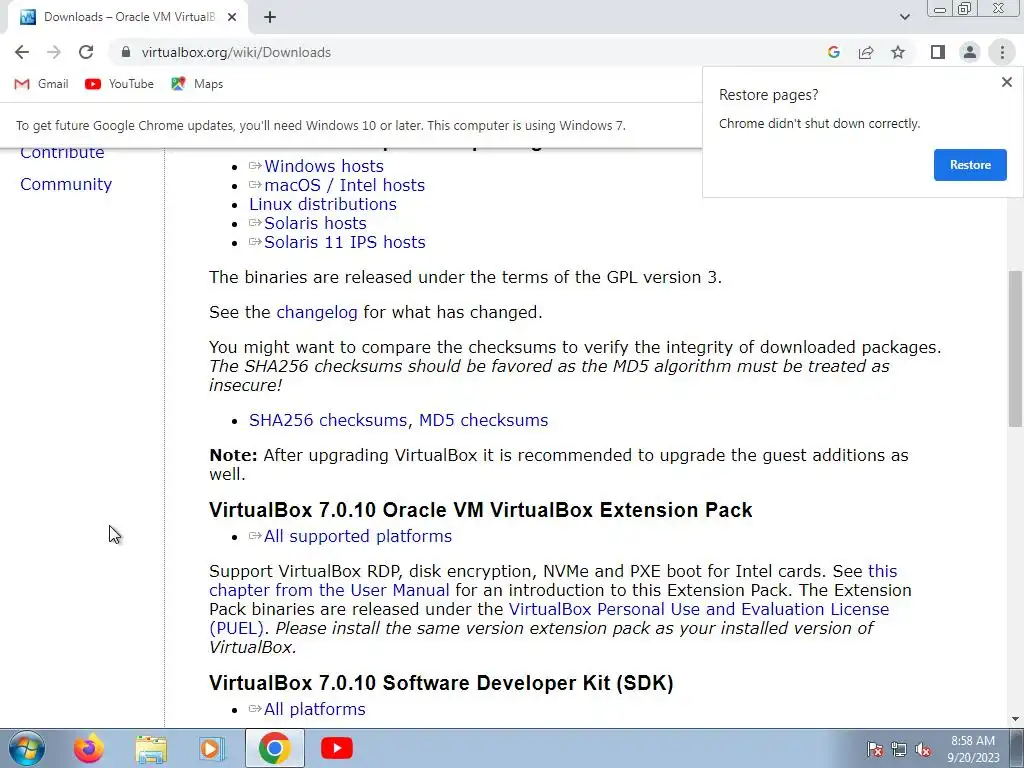Open Windows Explorer from the taskbar
Viewport: 1024px width, 768px height.
click(x=151, y=749)
